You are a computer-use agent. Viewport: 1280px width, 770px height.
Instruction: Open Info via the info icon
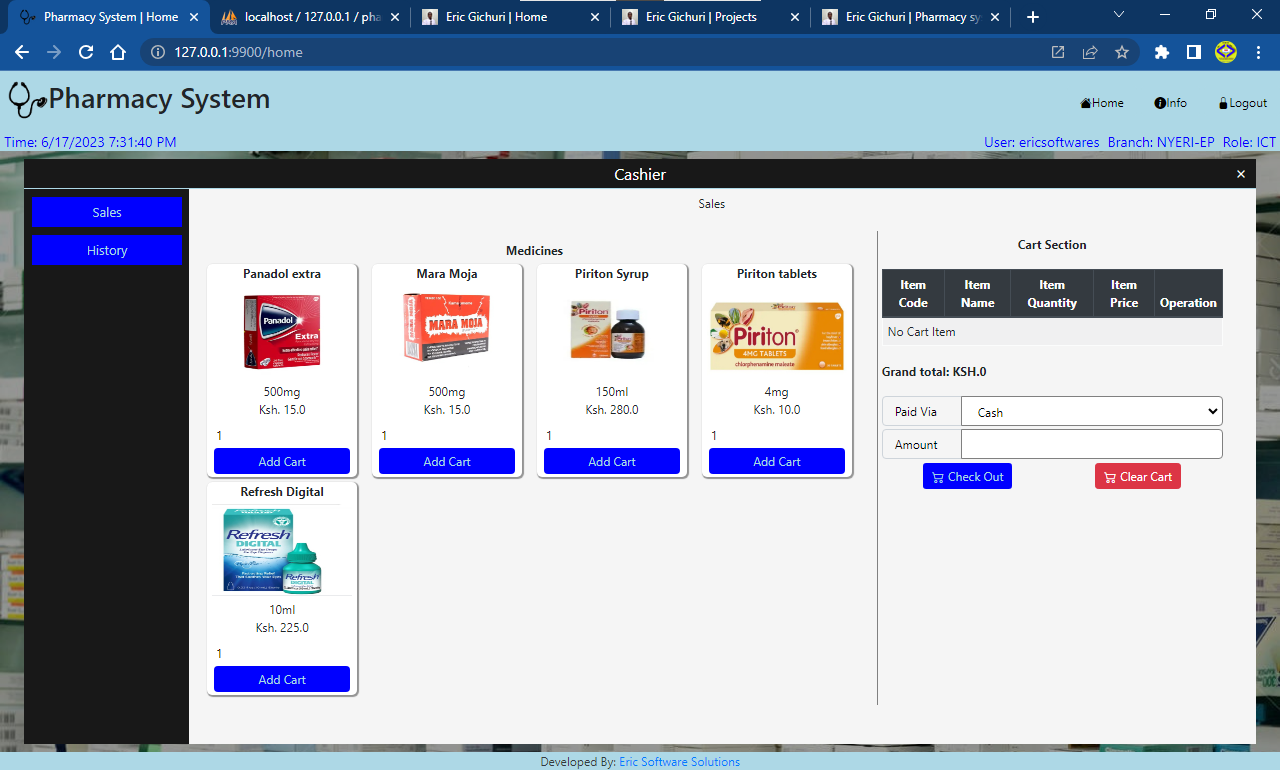coord(1160,103)
